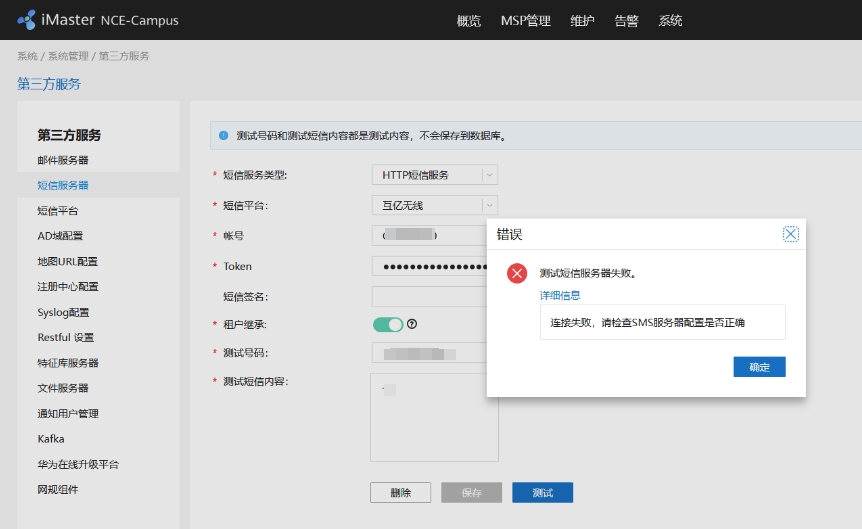Click the 短信签名 input field
The height and width of the screenshot is (529, 862).
(428, 296)
